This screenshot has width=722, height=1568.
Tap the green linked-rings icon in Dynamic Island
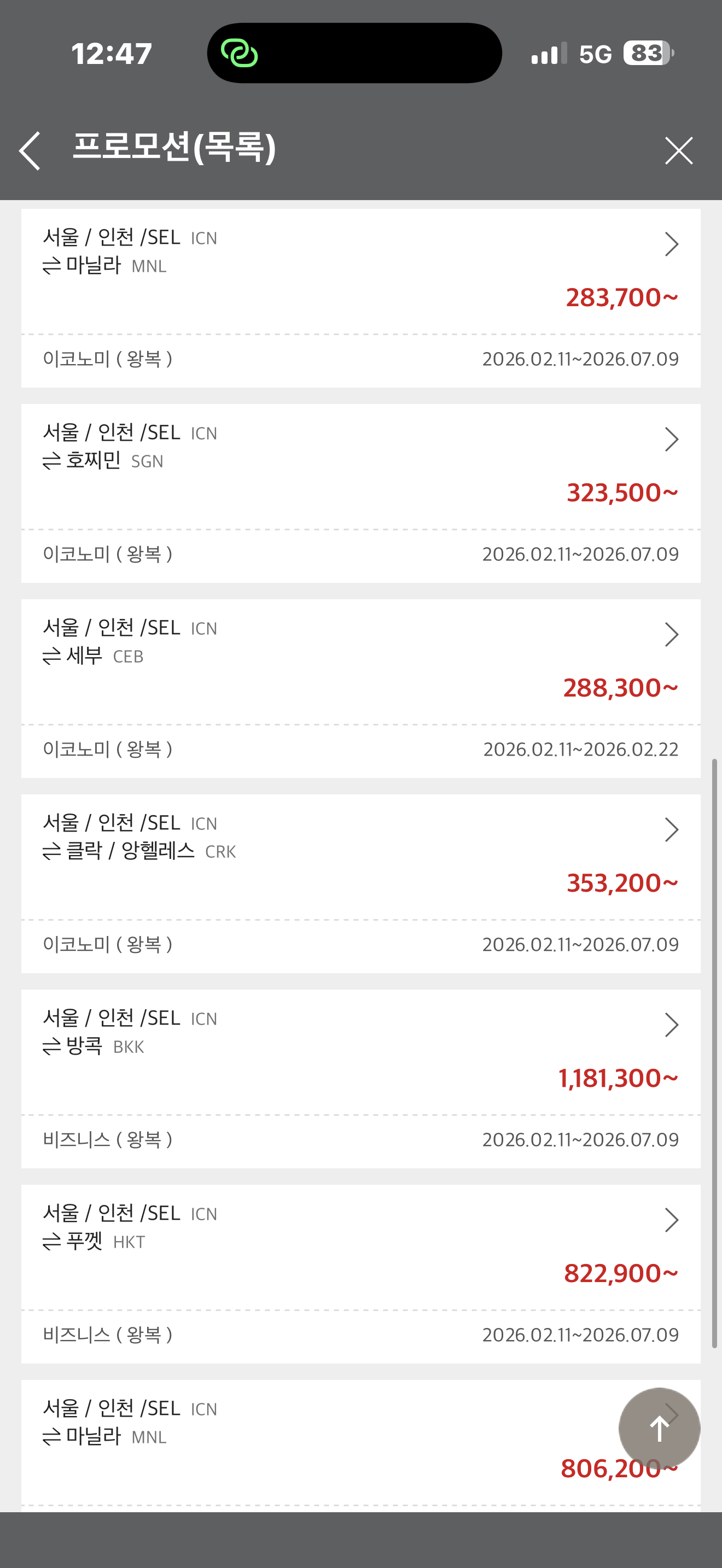pos(239,53)
